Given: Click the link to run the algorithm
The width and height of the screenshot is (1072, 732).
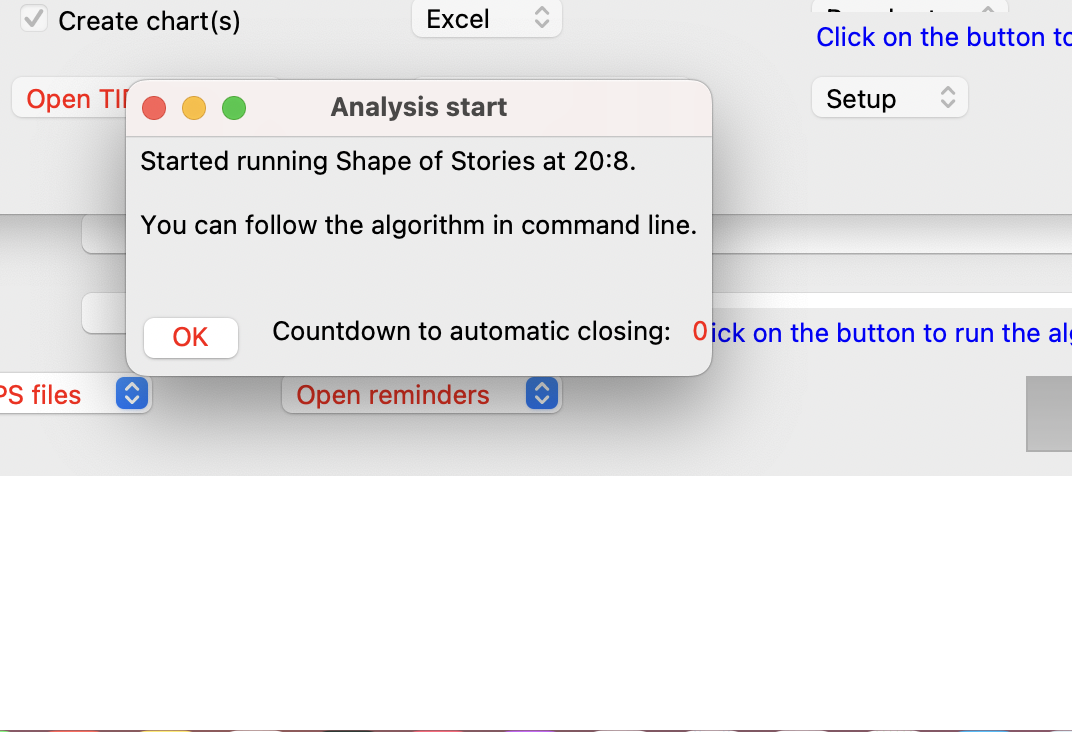Looking at the screenshot, I should tap(890, 332).
